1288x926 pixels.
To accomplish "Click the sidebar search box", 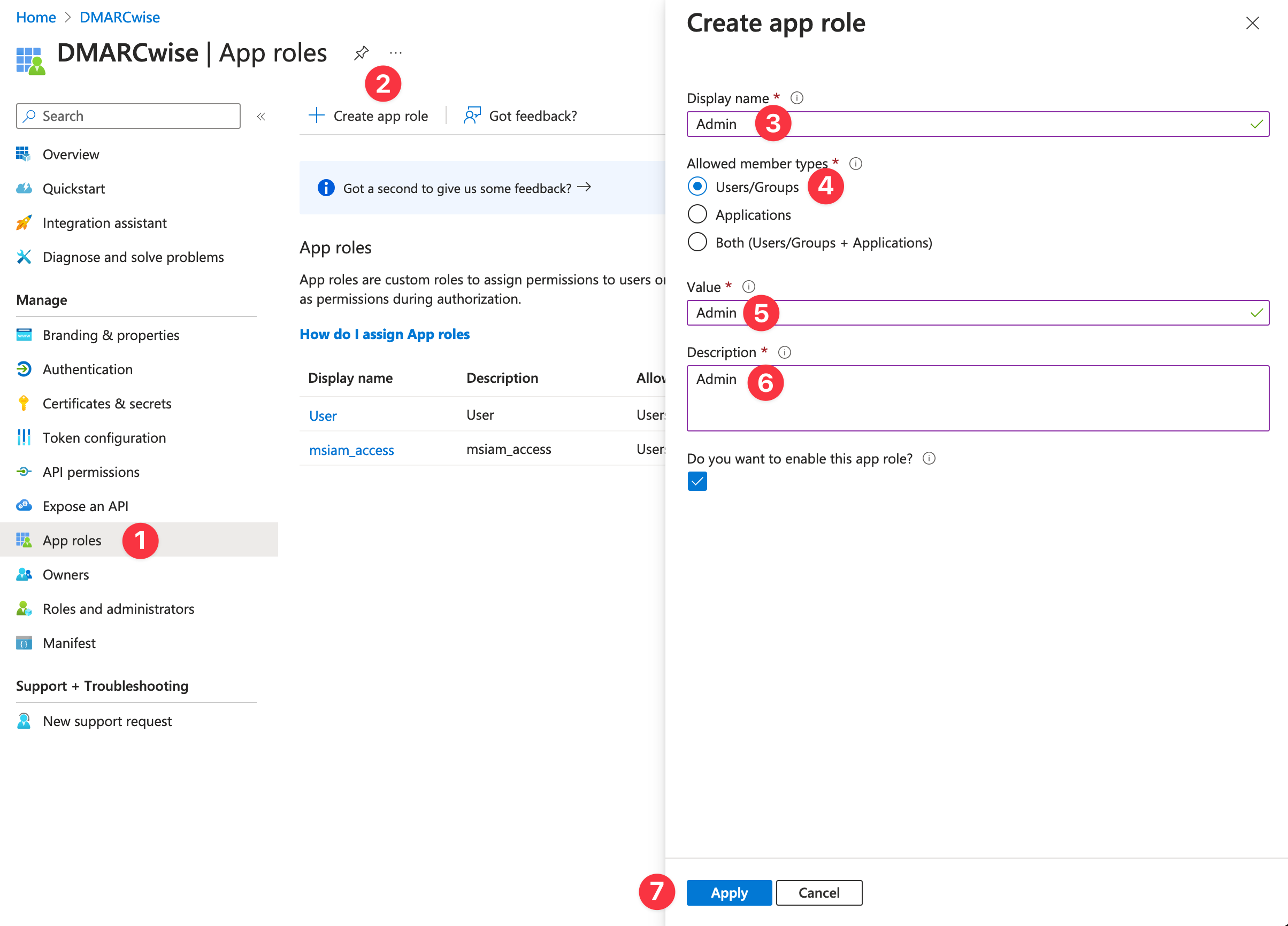I will (x=128, y=116).
